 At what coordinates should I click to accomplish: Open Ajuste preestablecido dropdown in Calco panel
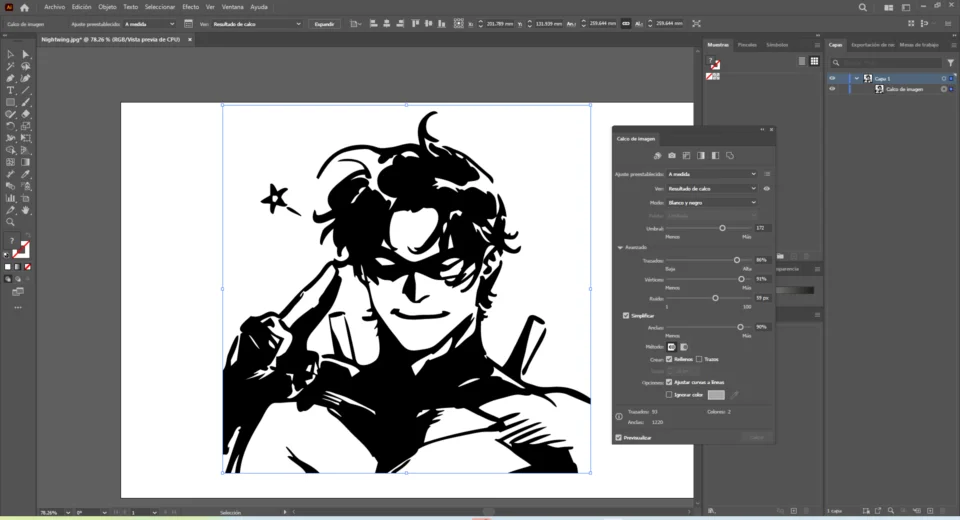[x=712, y=174]
